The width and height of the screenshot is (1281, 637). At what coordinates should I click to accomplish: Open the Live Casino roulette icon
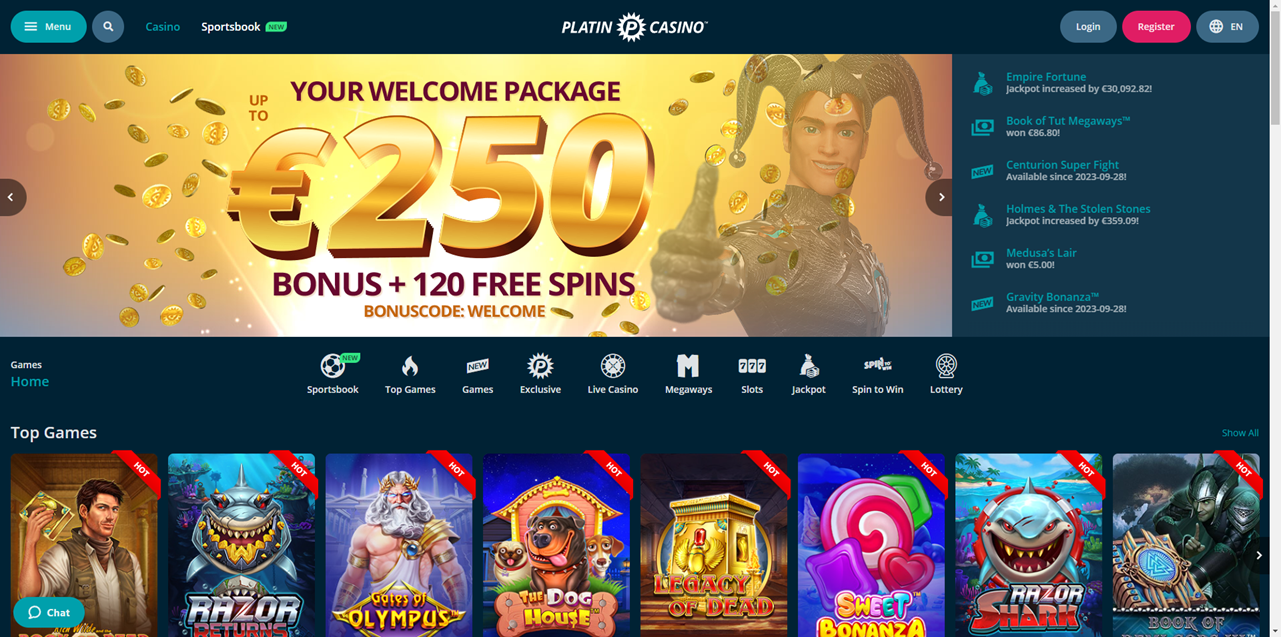pyautogui.click(x=613, y=366)
